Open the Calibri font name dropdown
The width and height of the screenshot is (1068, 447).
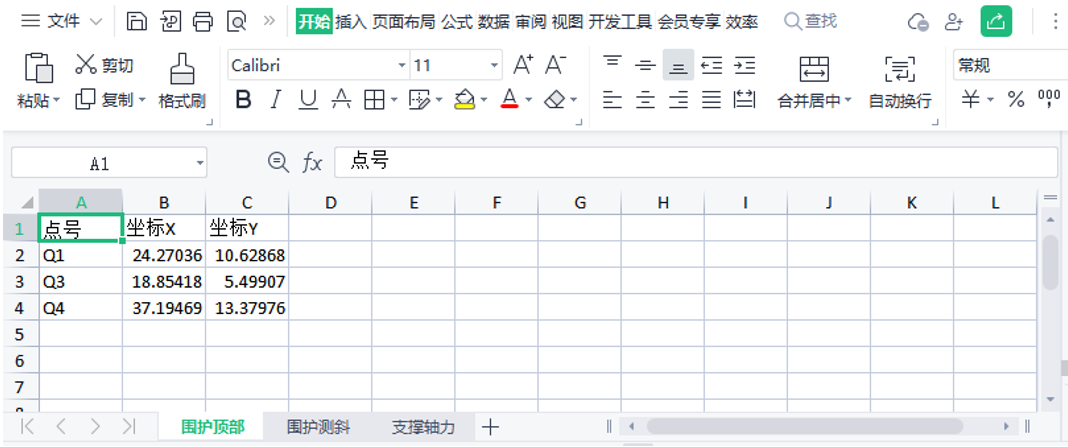pos(402,66)
